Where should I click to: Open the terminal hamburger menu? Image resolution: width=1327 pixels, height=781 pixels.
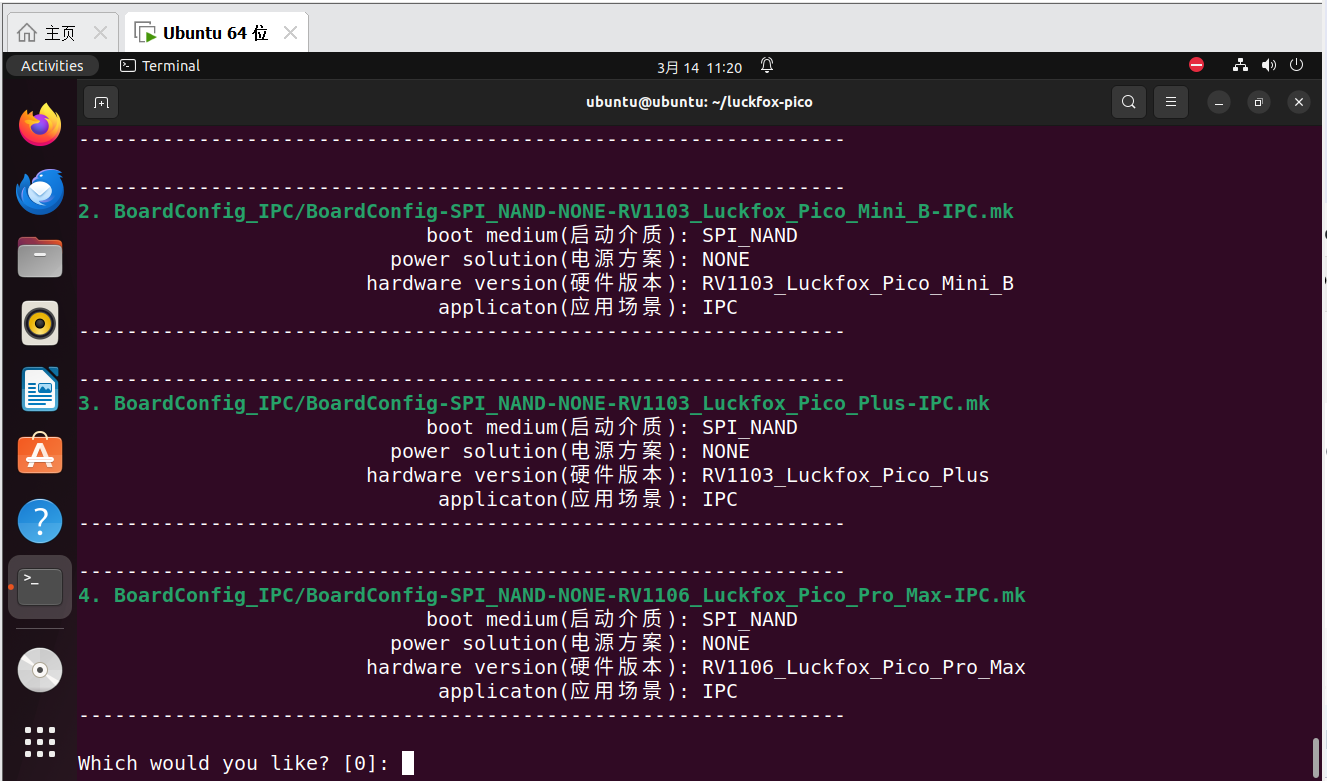tap(1171, 102)
